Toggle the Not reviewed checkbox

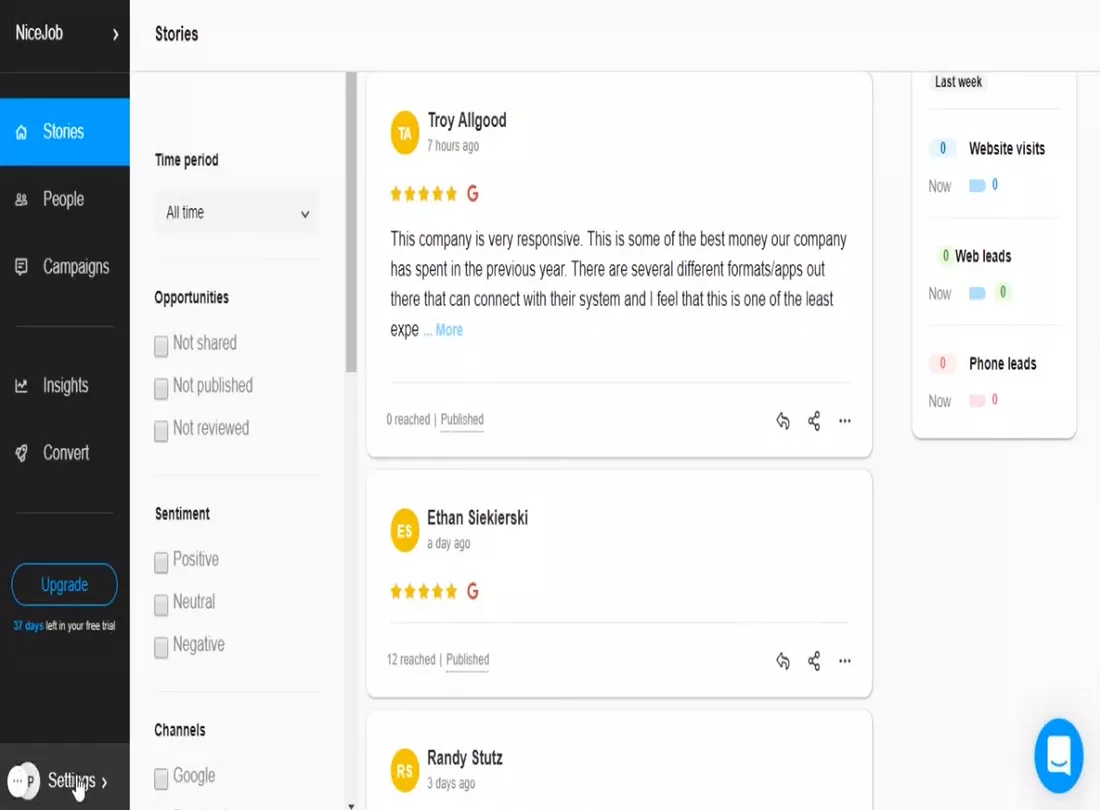click(x=161, y=431)
